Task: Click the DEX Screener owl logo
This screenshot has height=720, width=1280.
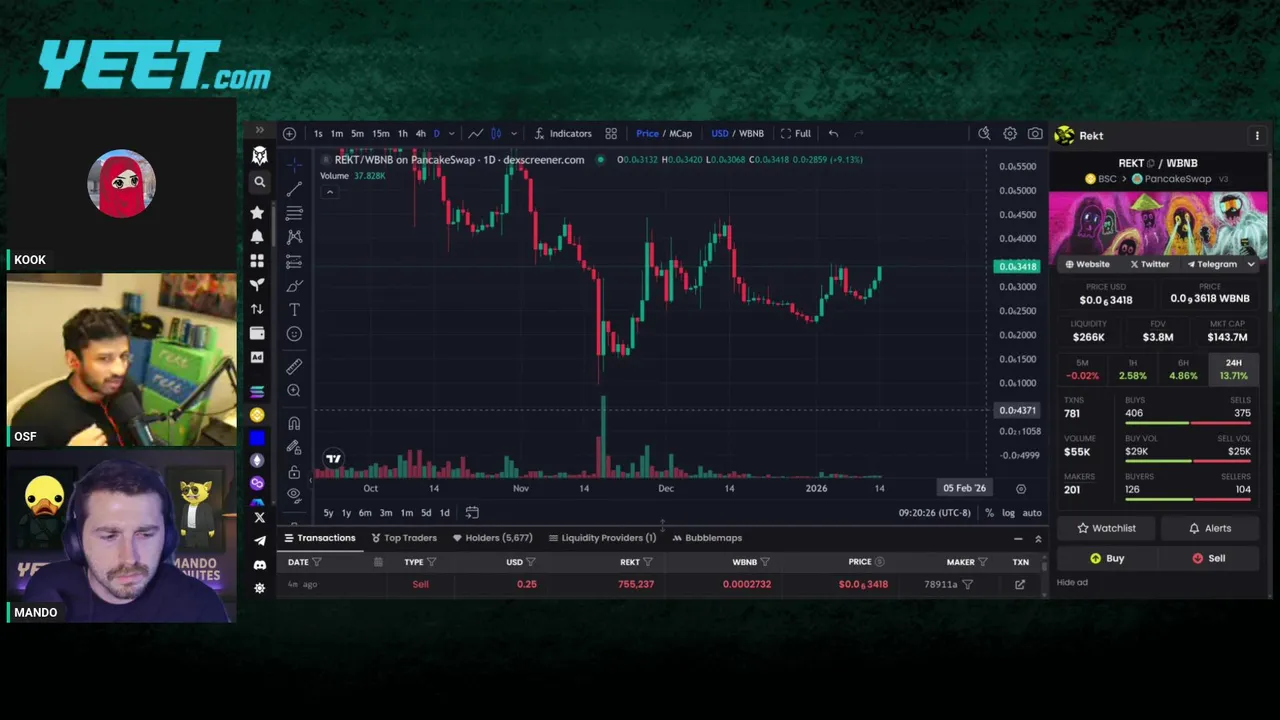Action: [259, 156]
